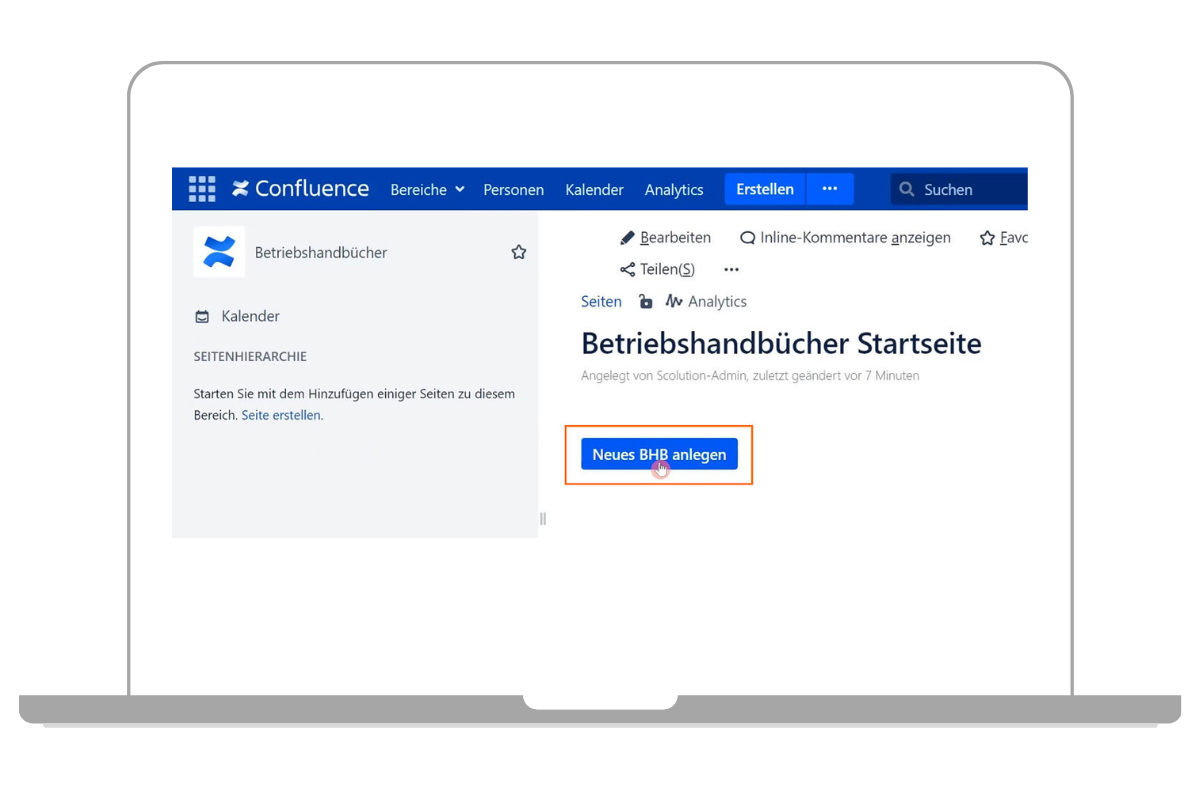The width and height of the screenshot is (1200, 790).
Task: Open Kalender in top navigation
Action: (594, 189)
